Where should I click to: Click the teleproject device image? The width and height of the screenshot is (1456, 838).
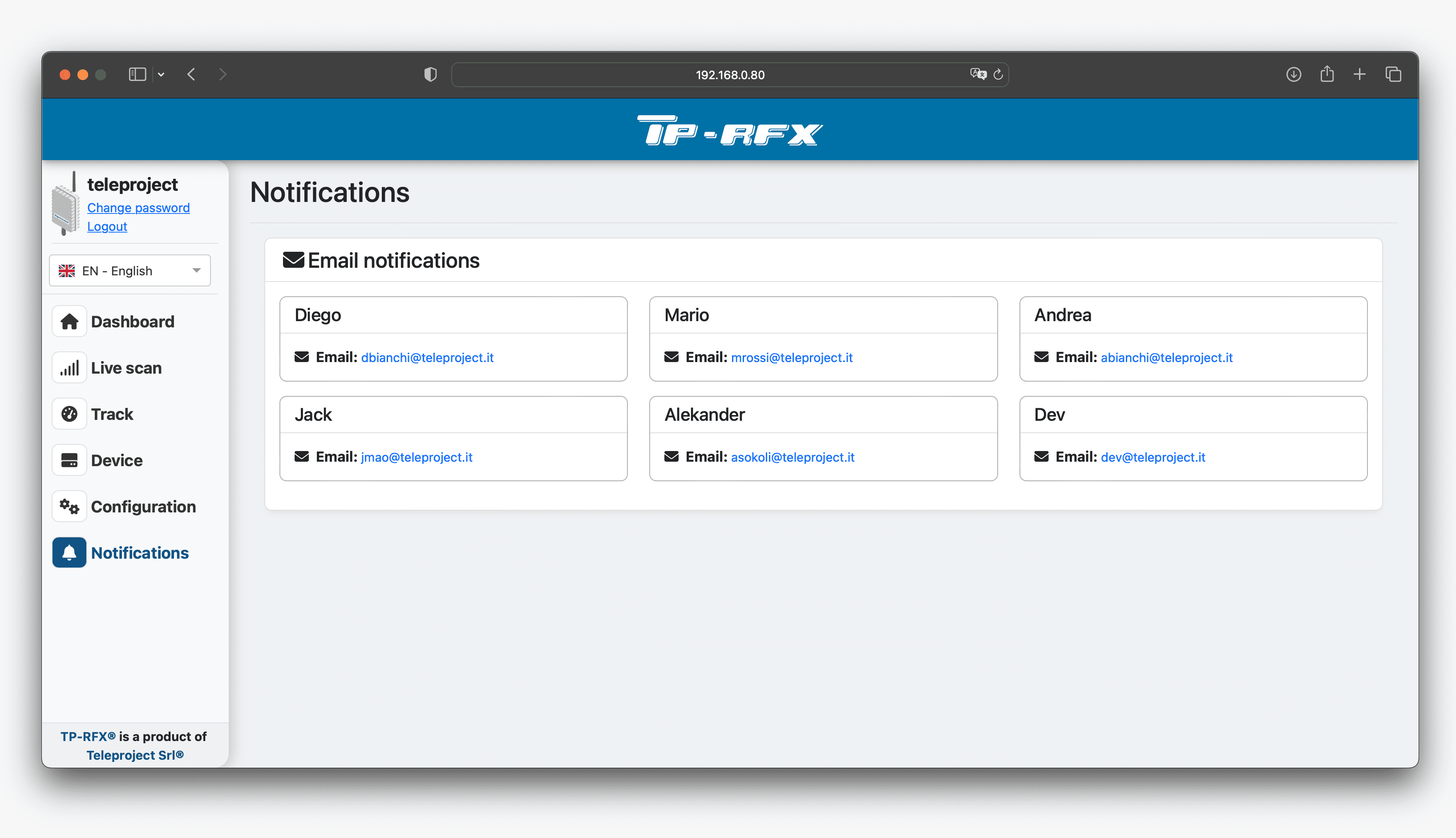click(x=65, y=204)
